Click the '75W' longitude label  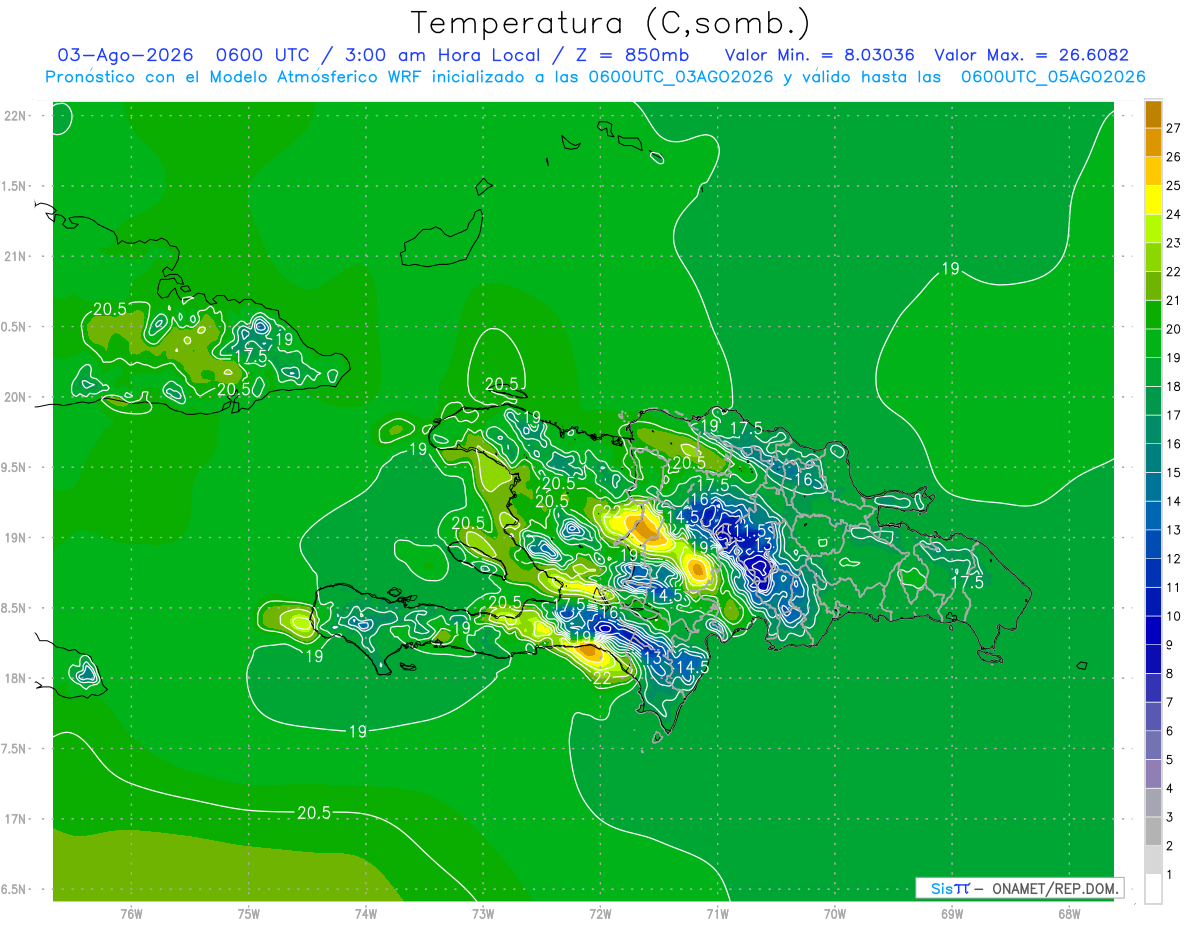click(248, 913)
